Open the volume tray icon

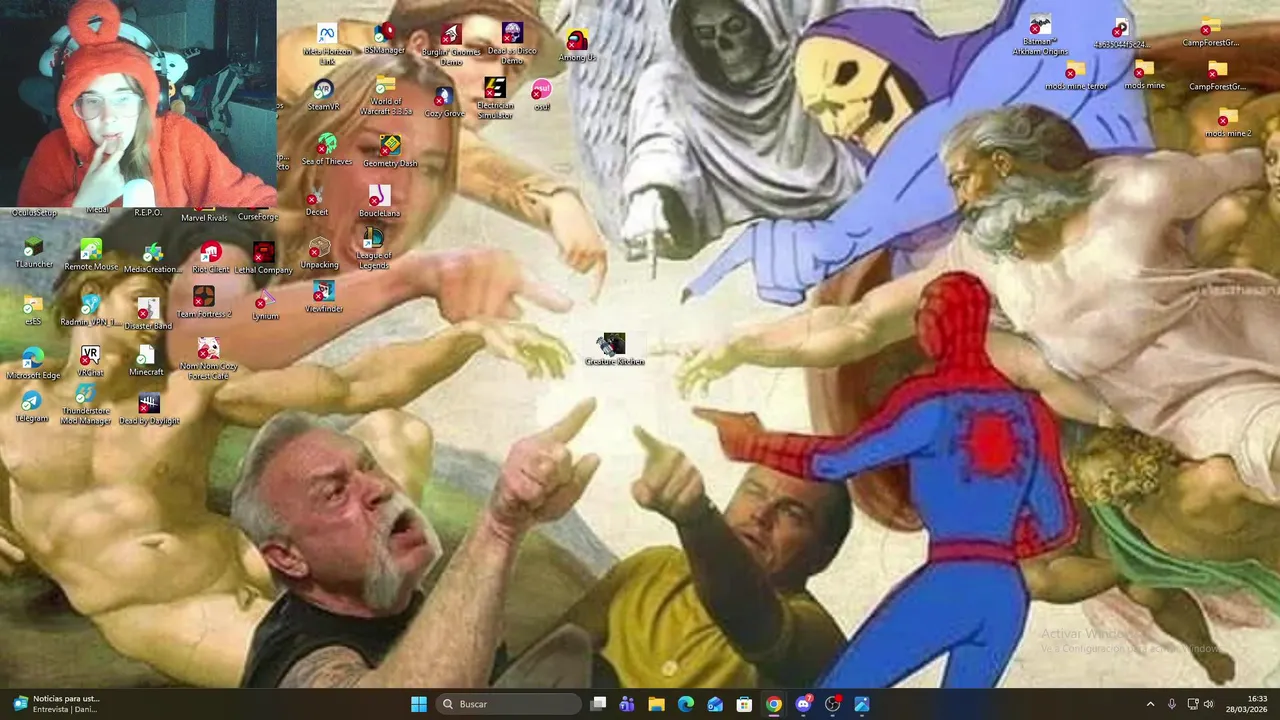[1208, 704]
